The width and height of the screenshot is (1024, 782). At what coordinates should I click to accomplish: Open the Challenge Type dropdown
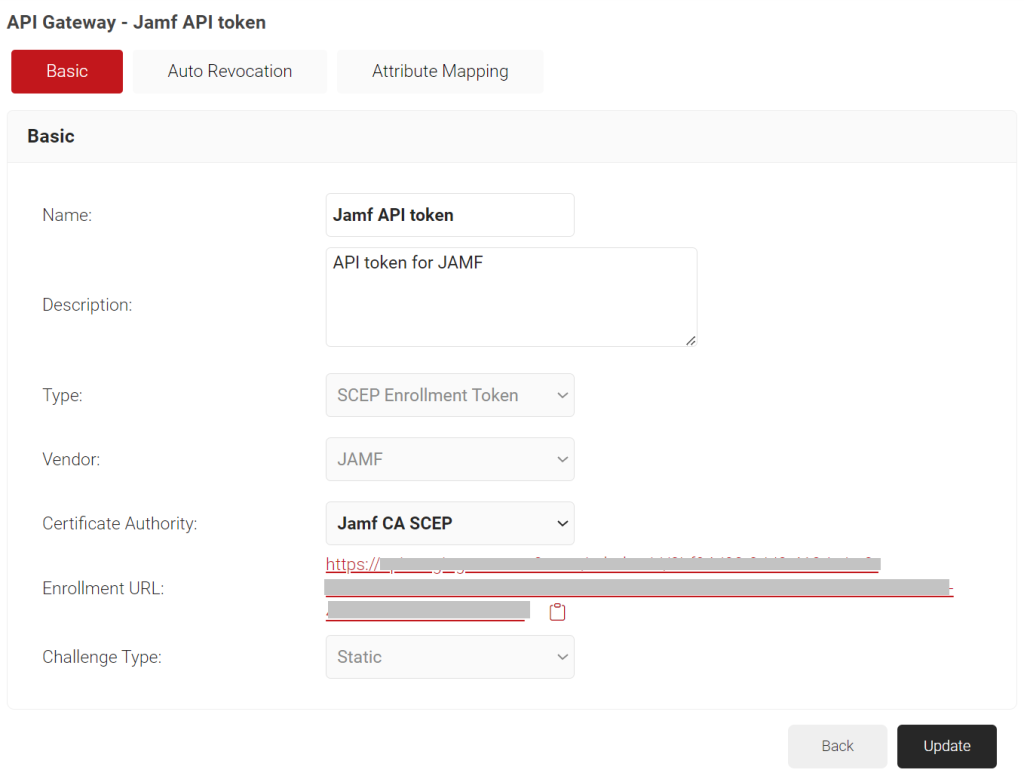pos(450,657)
